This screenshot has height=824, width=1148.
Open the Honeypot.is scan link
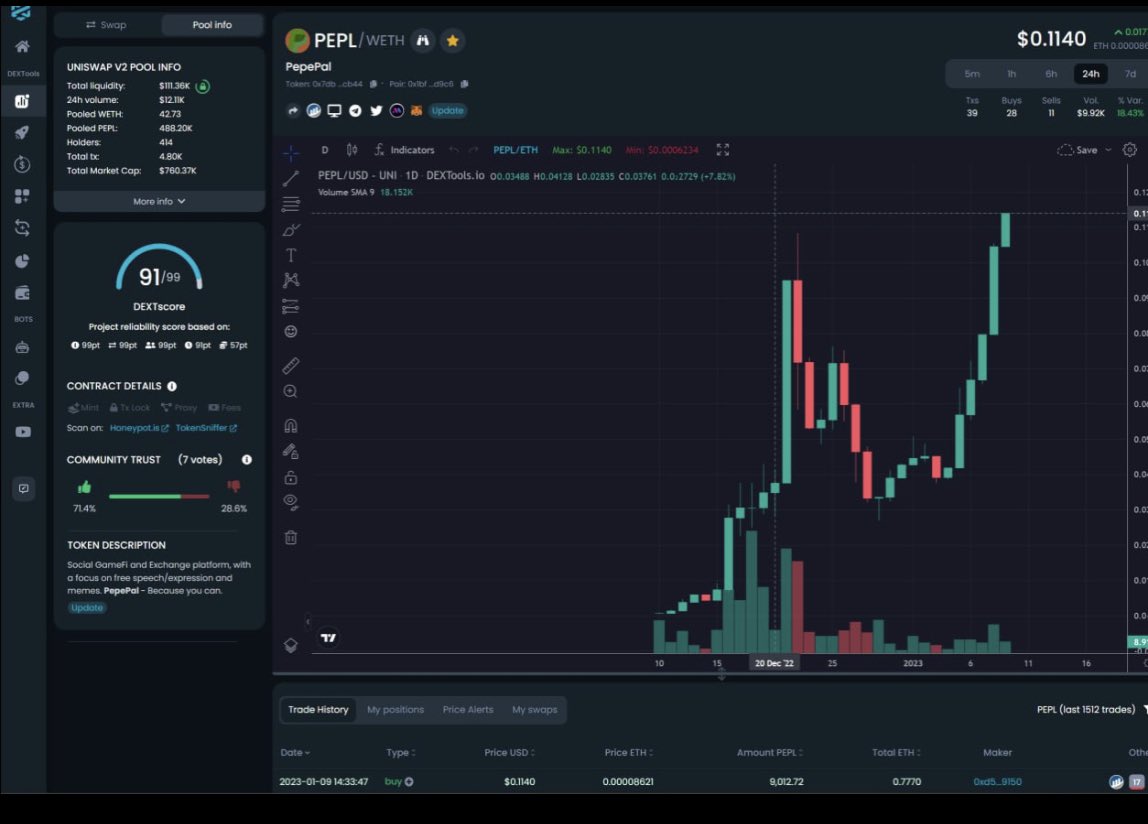(x=139, y=428)
